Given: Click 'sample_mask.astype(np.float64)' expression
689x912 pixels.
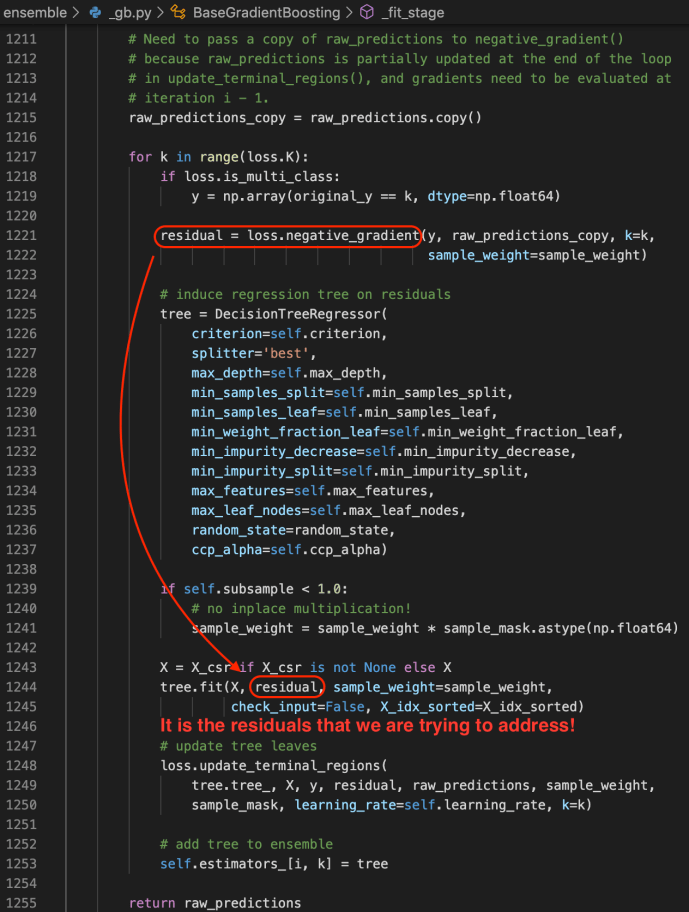Looking at the screenshot, I should [x=561, y=629].
